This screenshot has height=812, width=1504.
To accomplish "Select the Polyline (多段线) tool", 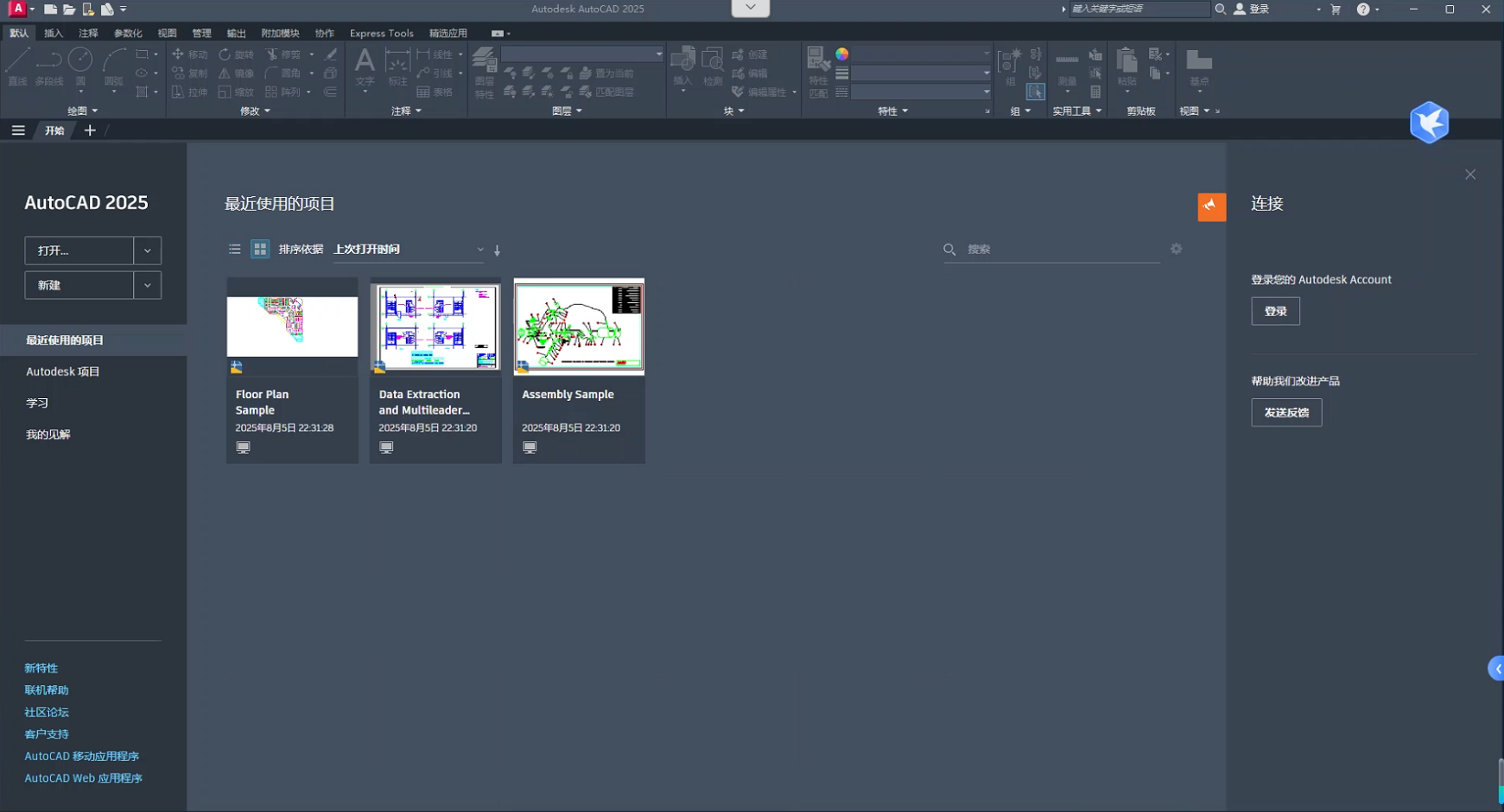I will [49, 67].
